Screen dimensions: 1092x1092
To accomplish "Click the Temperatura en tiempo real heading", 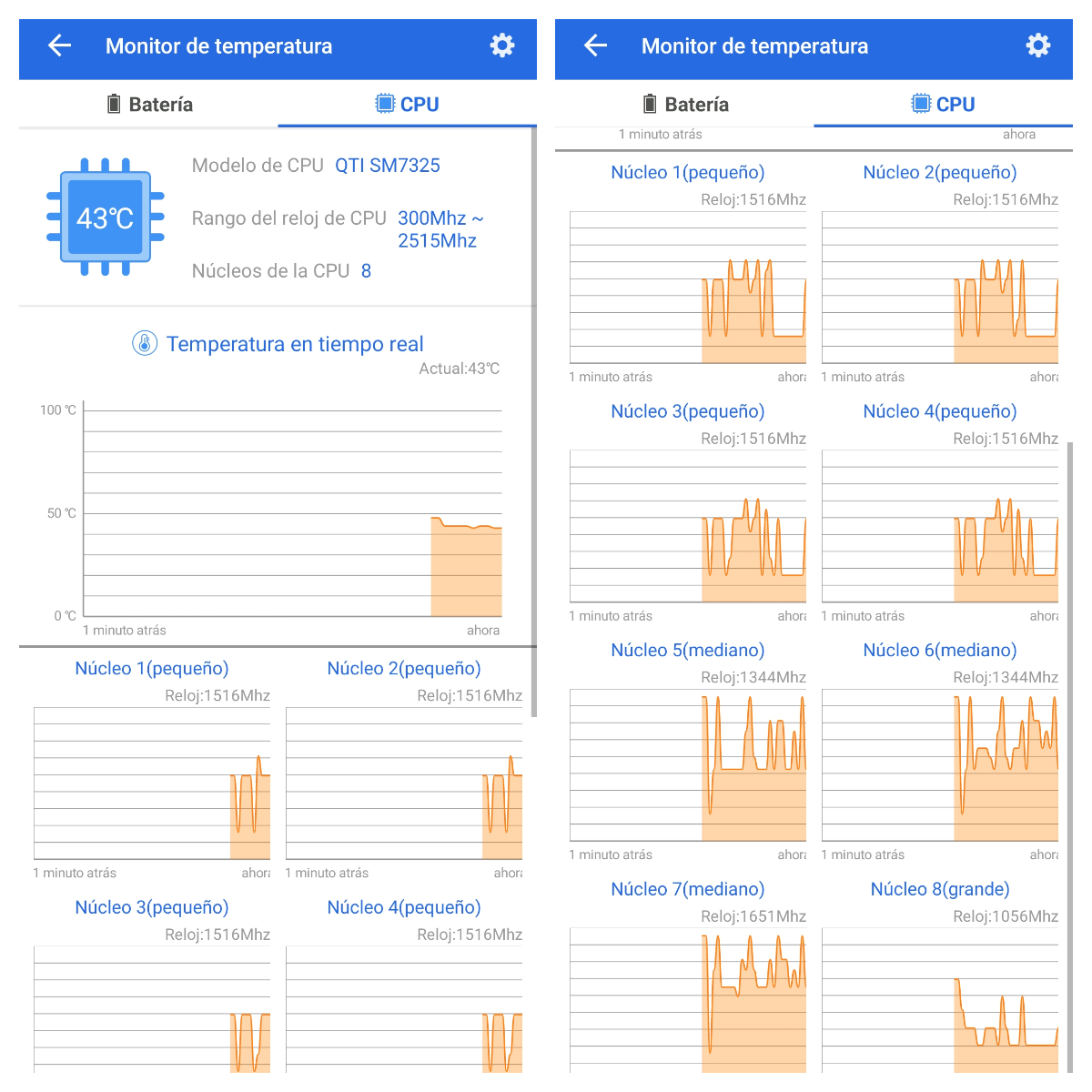I will 295,344.
